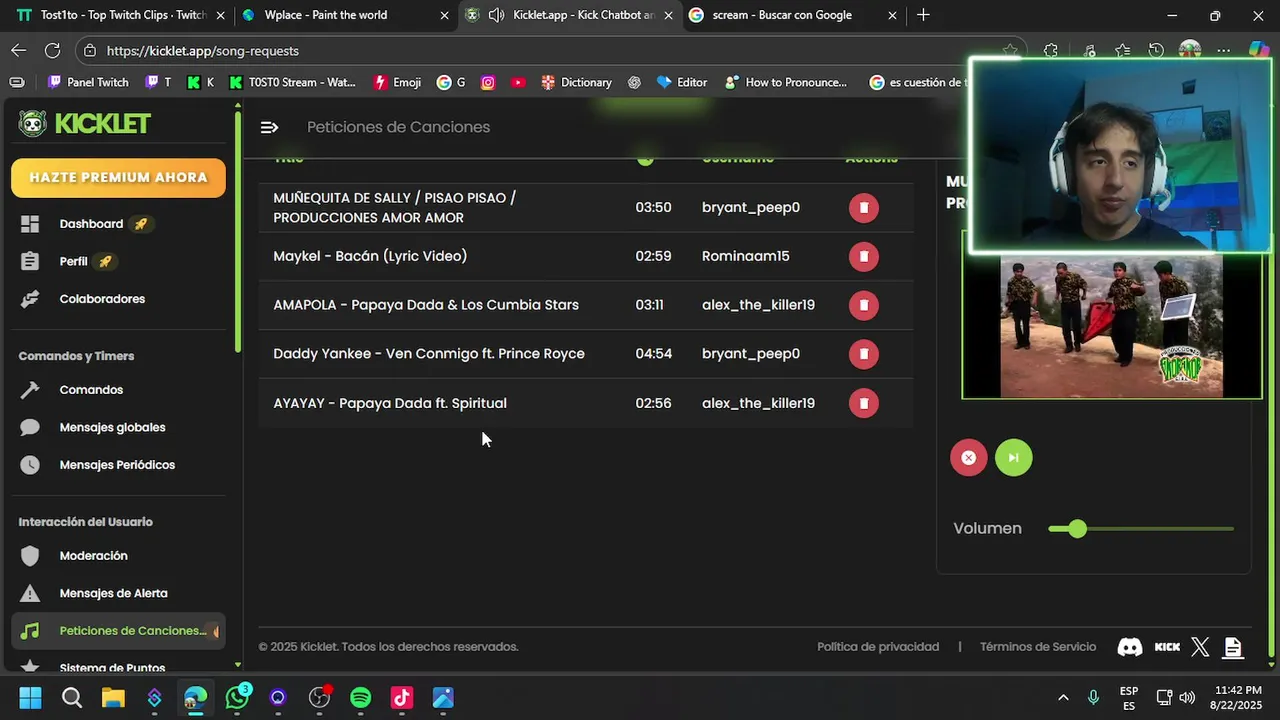Screen dimensions: 1280x720
Task: Click HAZTE PREMIUM AHORA button
Action: point(118,178)
